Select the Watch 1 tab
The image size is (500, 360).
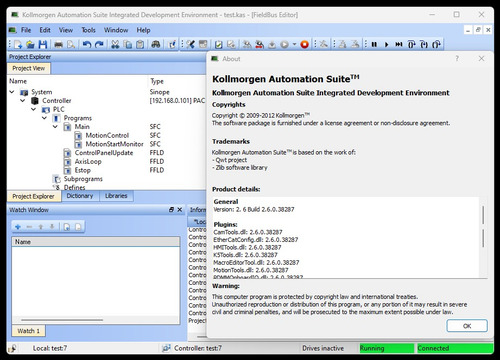point(29,331)
